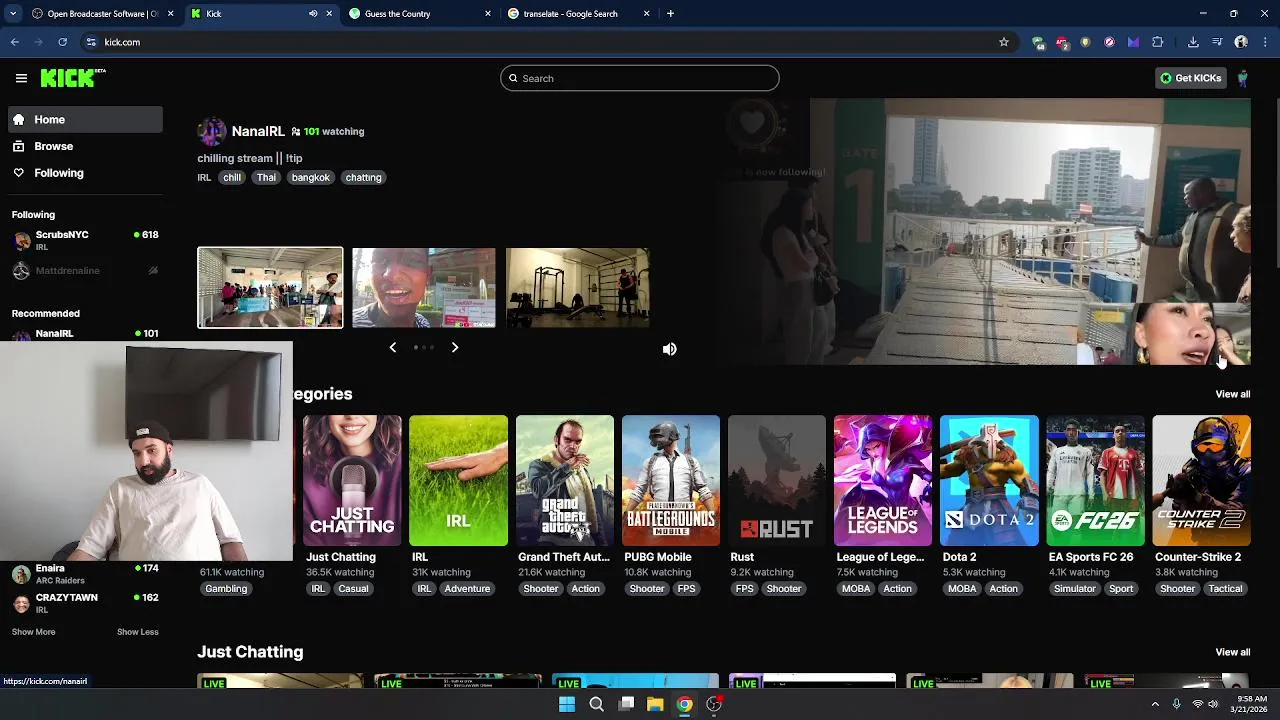Select the gym stream thumbnail
Screen dimensions: 1280x720
pyautogui.click(x=578, y=287)
